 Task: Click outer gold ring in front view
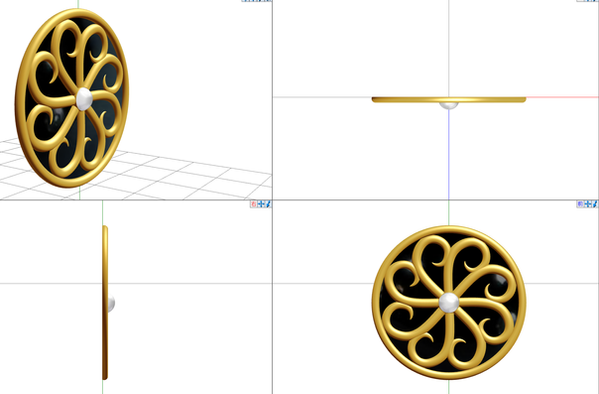pos(449,229)
